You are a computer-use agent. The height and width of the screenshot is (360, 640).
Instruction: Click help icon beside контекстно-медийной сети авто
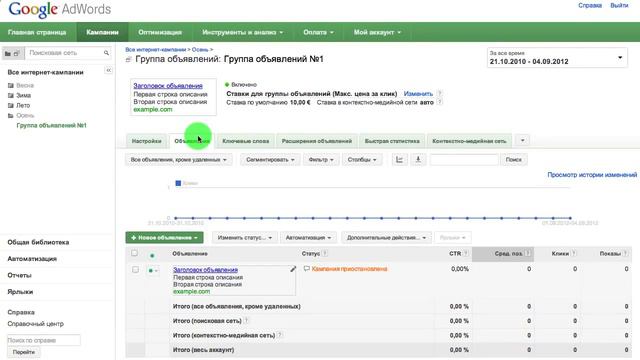tap(440, 102)
